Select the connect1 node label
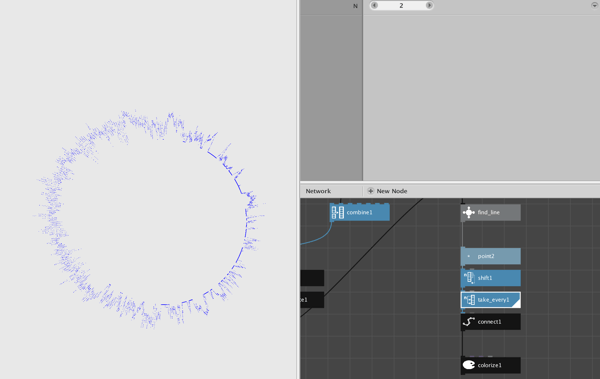Viewport: 600px width, 379px height. click(x=489, y=322)
